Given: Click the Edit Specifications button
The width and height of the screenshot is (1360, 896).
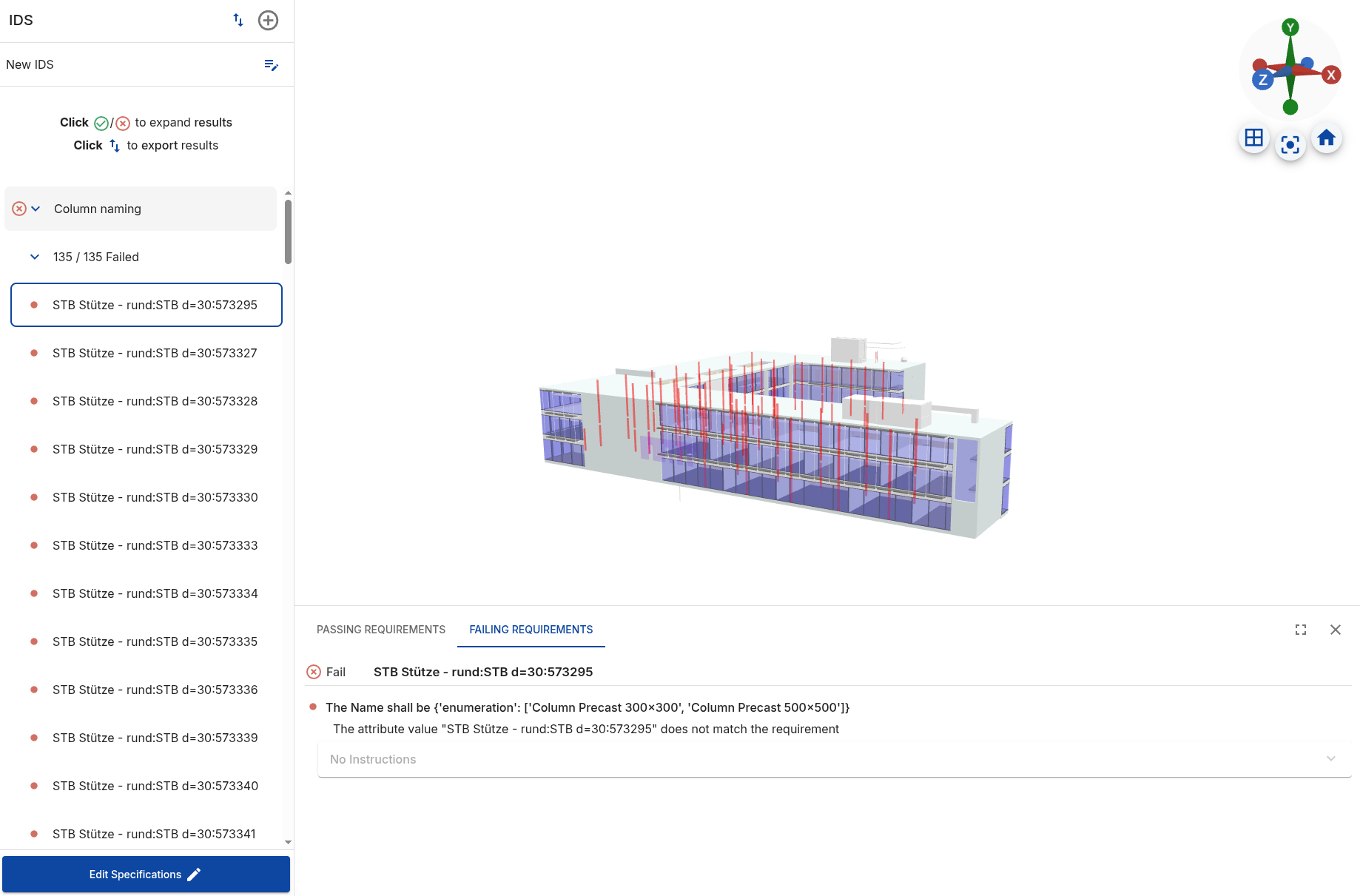Looking at the screenshot, I should pyautogui.click(x=146, y=875).
